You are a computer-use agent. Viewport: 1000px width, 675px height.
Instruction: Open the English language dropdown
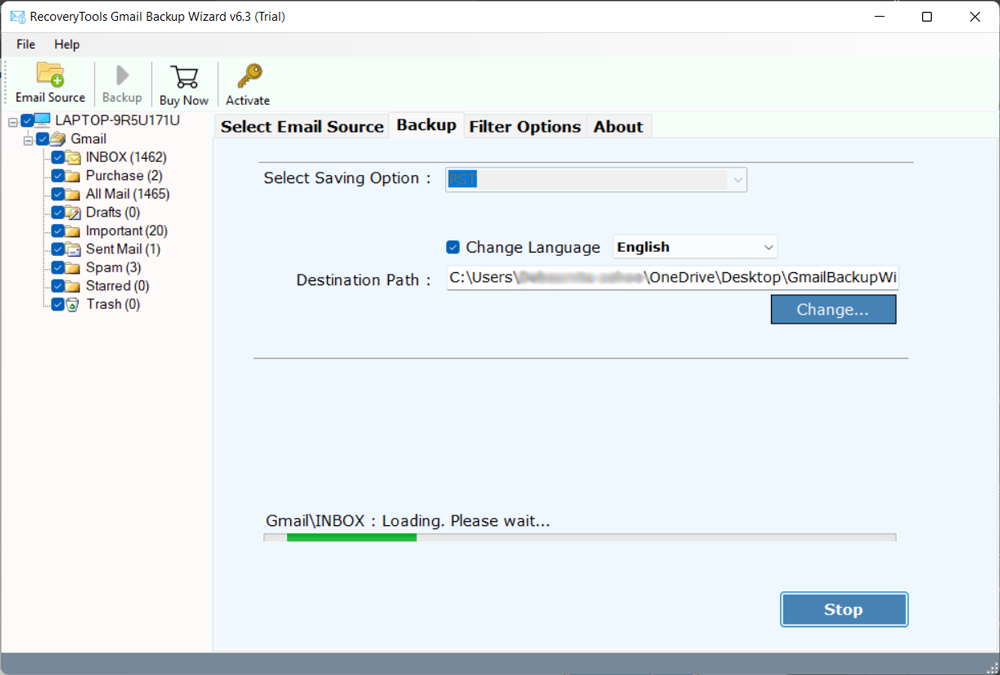[x=695, y=247]
